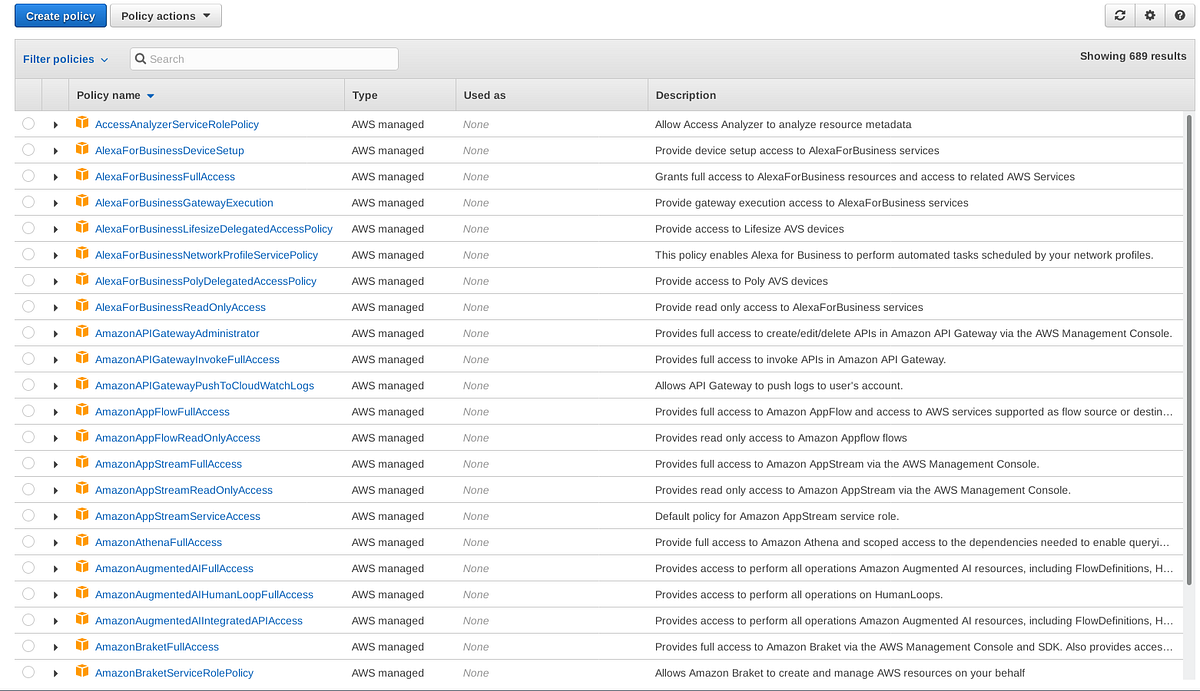The height and width of the screenshot is (691, 1200).
Task: Click the refresh policies icon
Action: pyautogui.click(x=1119, y=15)
